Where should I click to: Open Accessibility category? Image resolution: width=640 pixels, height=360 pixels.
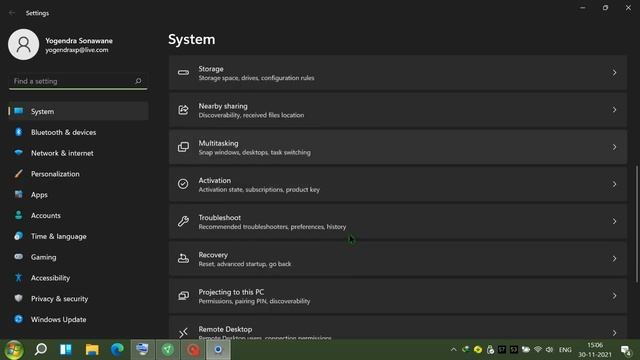tap(78, 278)
